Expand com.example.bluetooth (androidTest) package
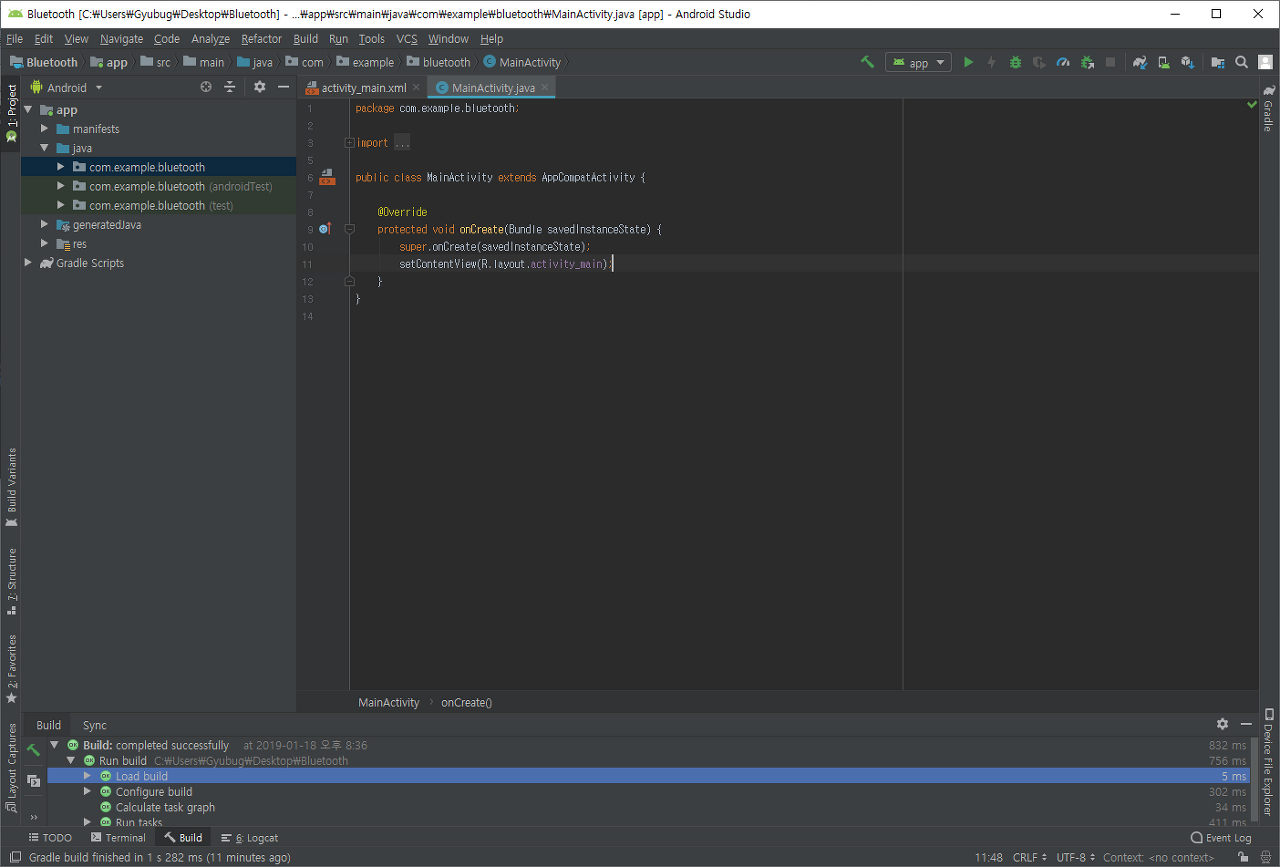1280x867 pixels. click(x=61, y=186)
